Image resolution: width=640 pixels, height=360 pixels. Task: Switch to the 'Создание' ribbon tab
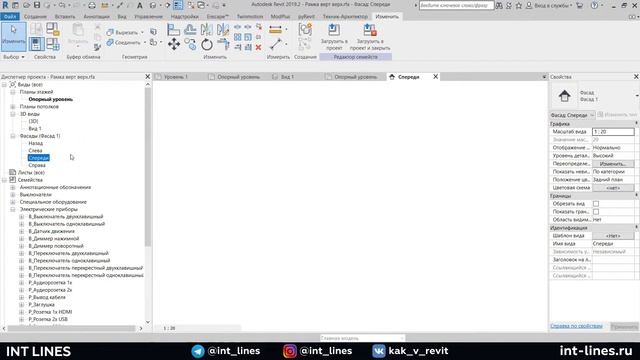pyautogui.click(x=35, y=17)
